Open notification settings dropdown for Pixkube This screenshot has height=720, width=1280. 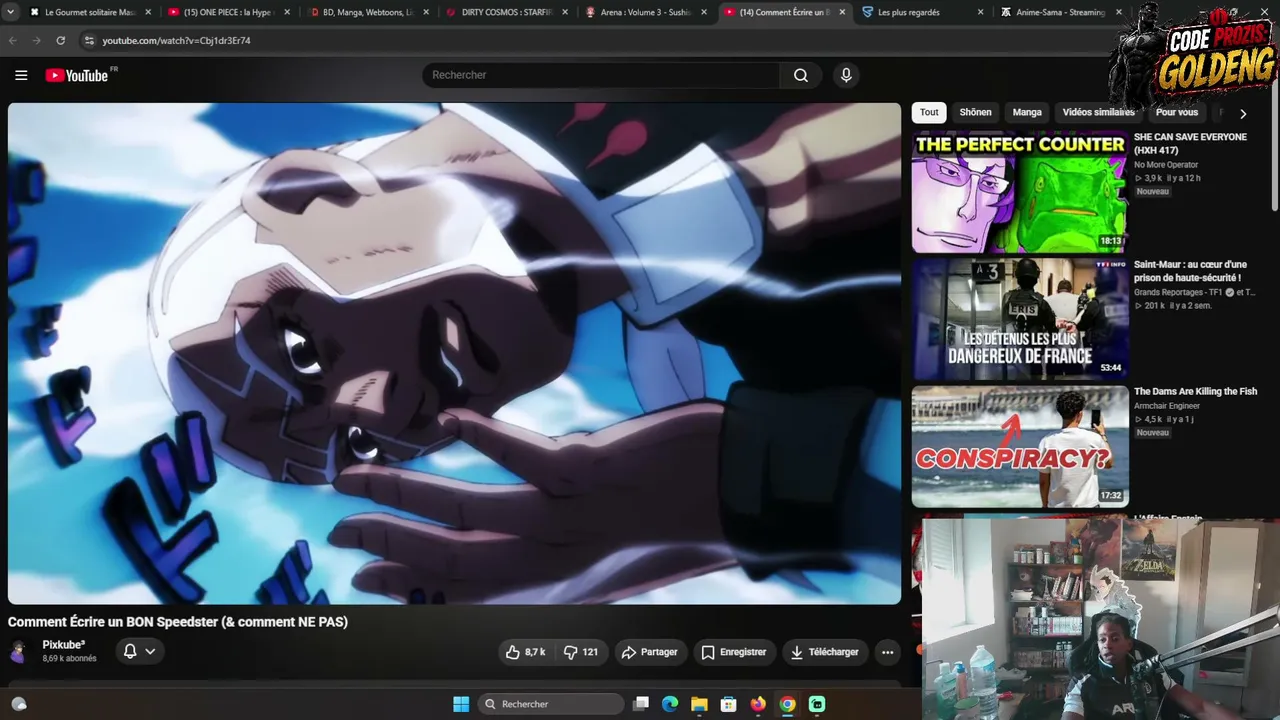pos(139,652)
